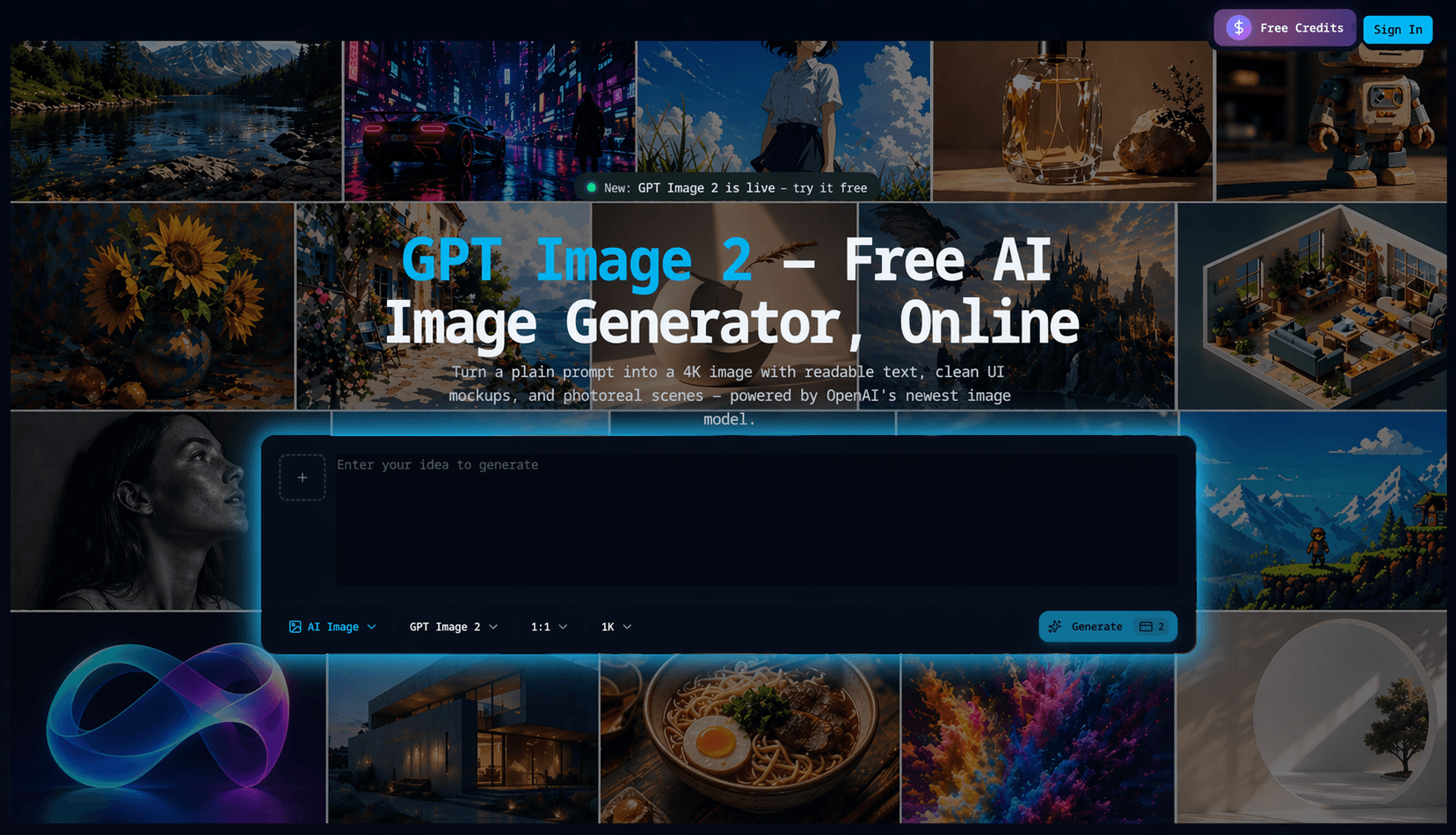This screenshot has width=1456, height=835.
Task: Click the Sign In button
Action: pyautogui.click(x=1398, y=30)
